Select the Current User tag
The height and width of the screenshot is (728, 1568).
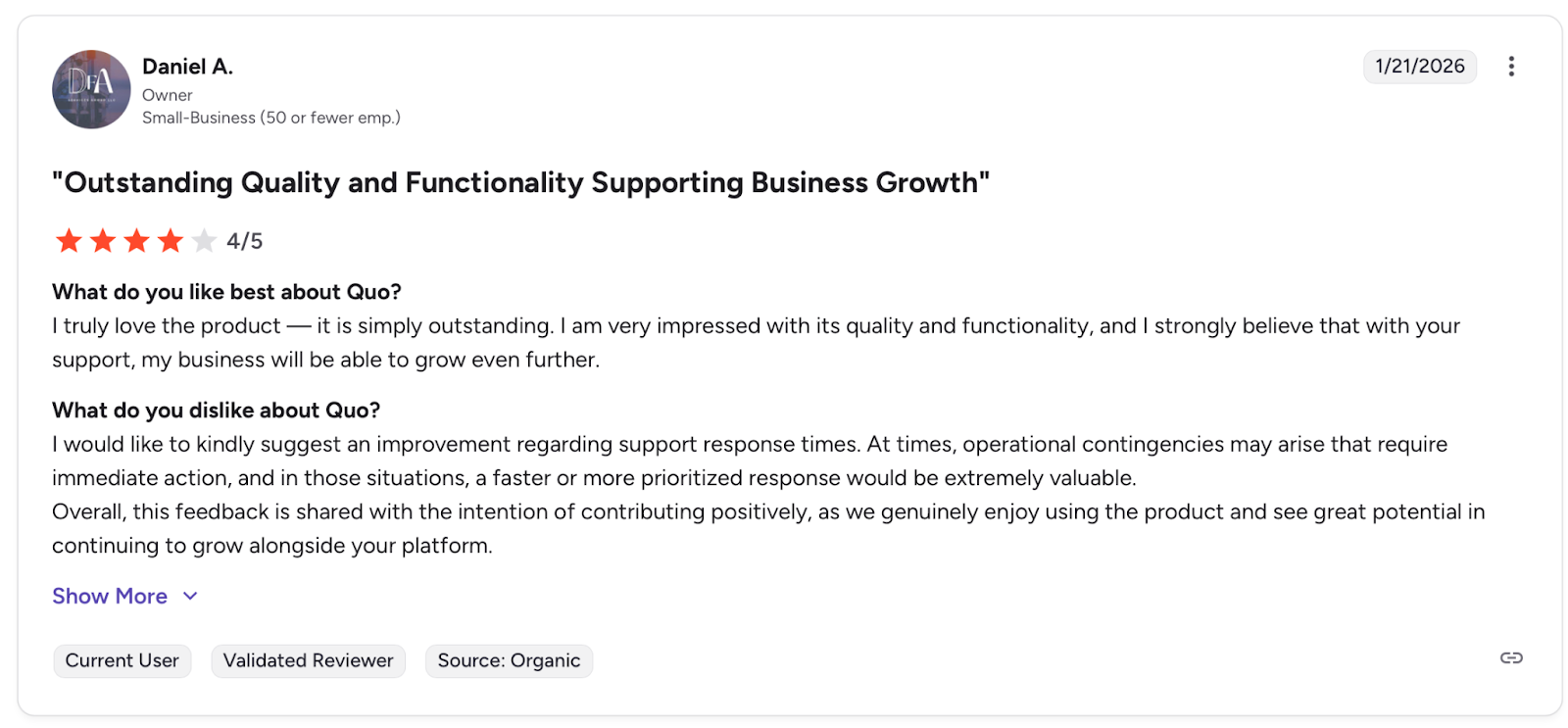tap(122, 660)
